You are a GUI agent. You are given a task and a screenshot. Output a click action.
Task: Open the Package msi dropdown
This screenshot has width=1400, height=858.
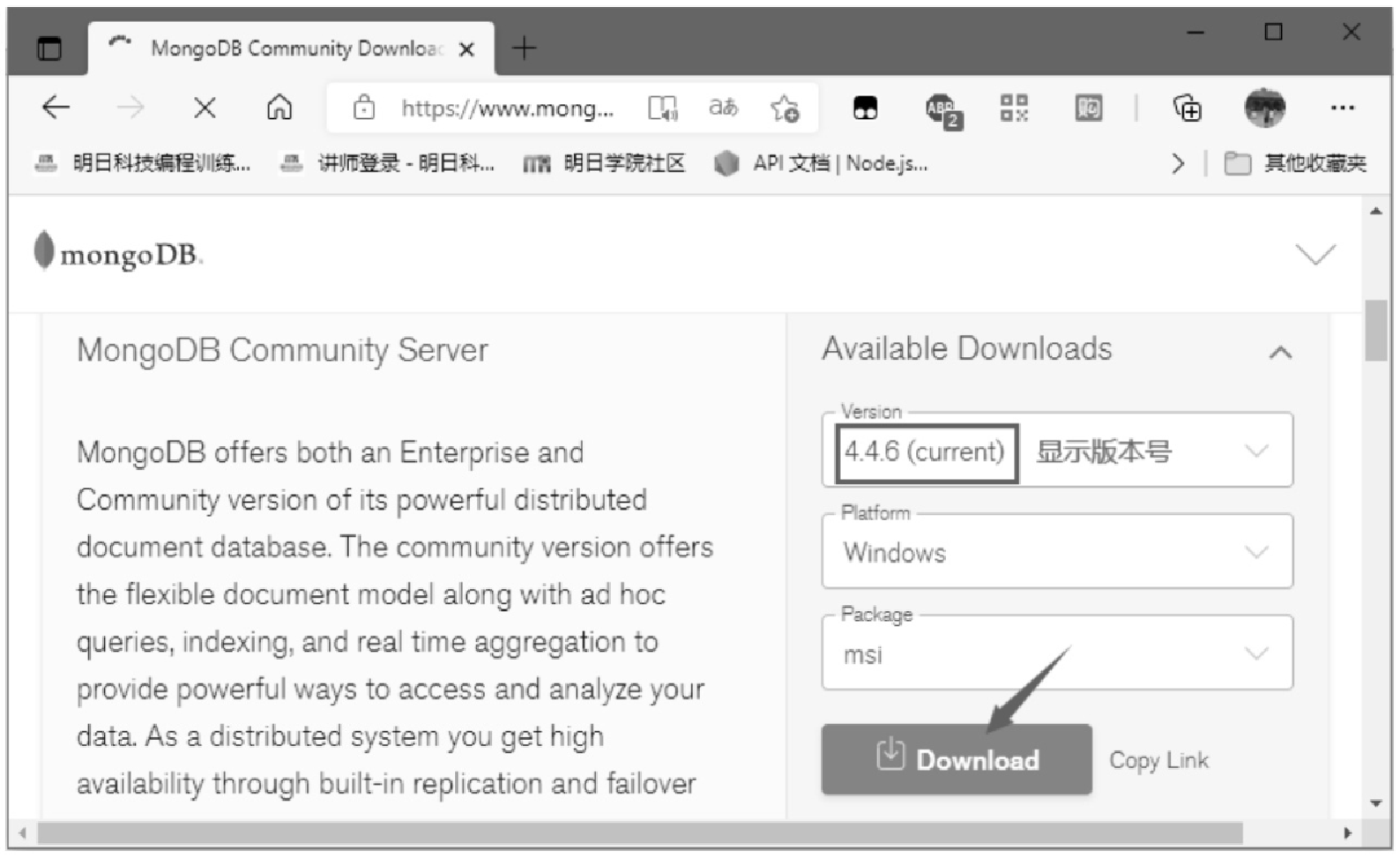click(1057, 653)
